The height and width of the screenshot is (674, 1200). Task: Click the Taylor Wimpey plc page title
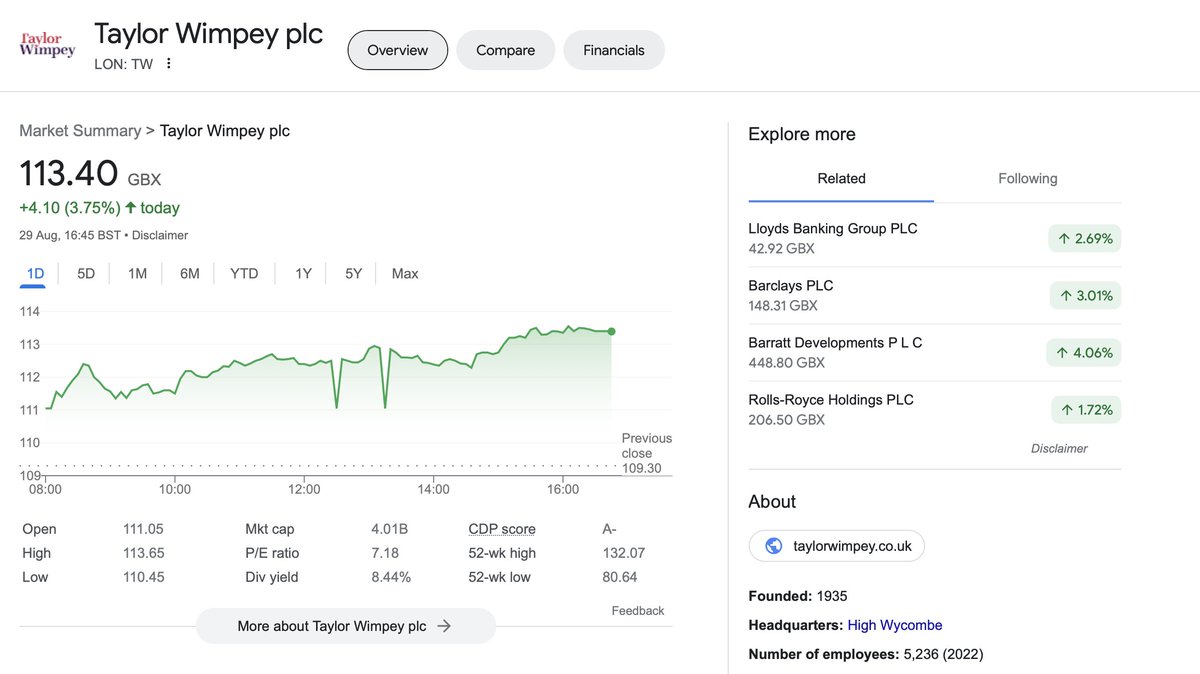coord(208,33)
